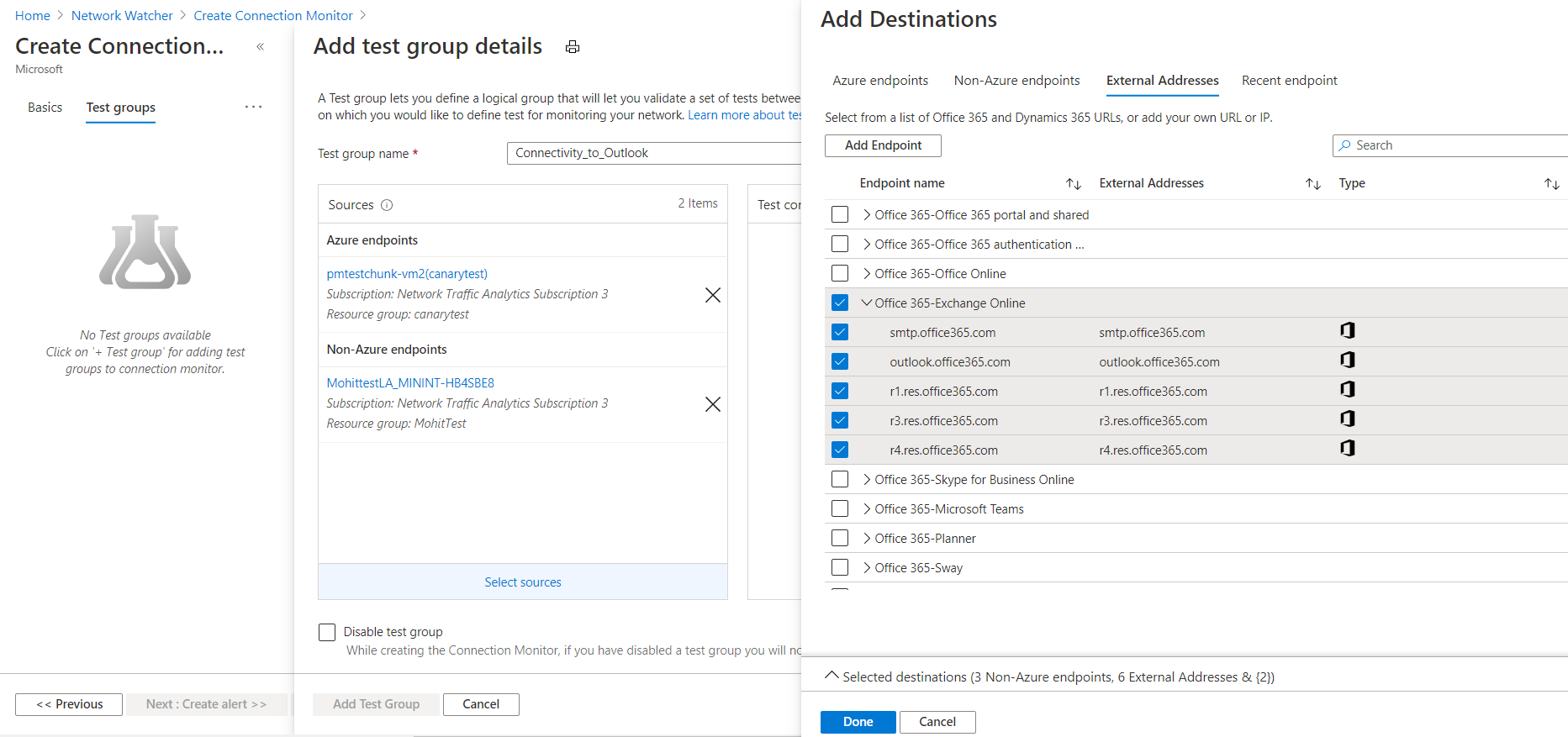
Task: Open the three-dots more options menu
Action: (x=253, y=107)
